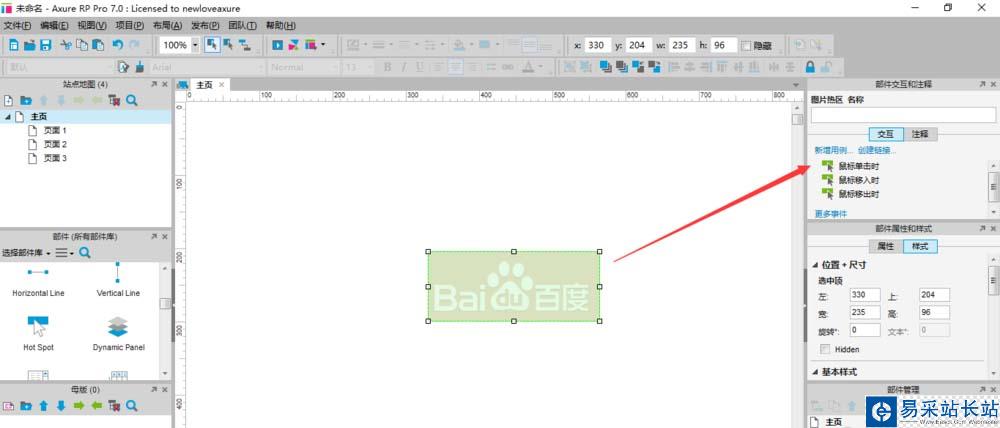Send the widget to back
This screenshot has width=1000, height=428.
coord(622,66)
